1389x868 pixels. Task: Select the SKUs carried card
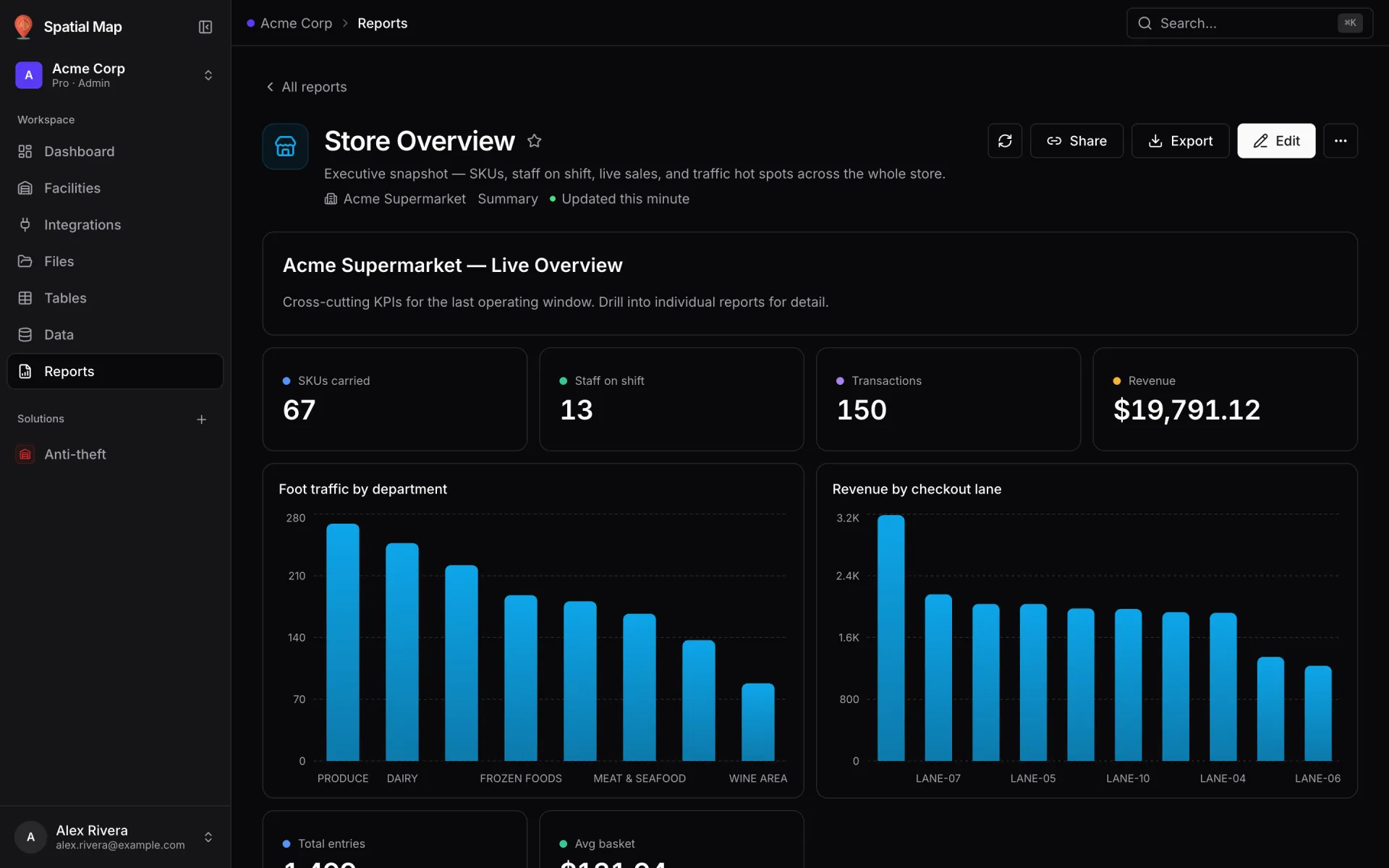(x=395, y=399)
